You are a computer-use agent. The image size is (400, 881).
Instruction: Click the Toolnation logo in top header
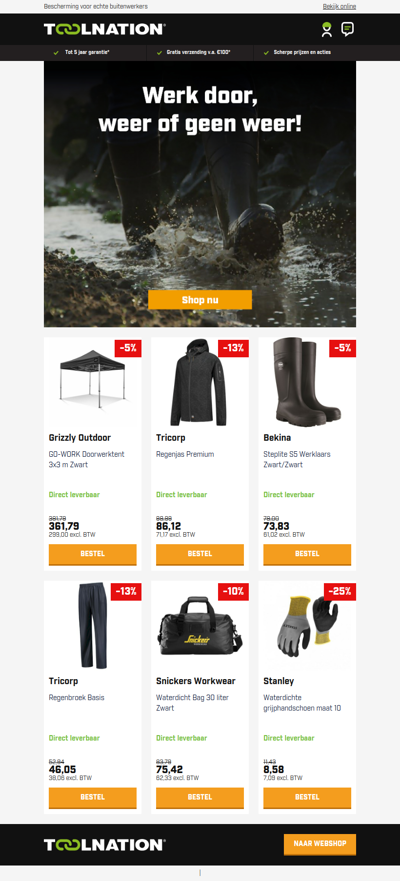tap(104, 29)
